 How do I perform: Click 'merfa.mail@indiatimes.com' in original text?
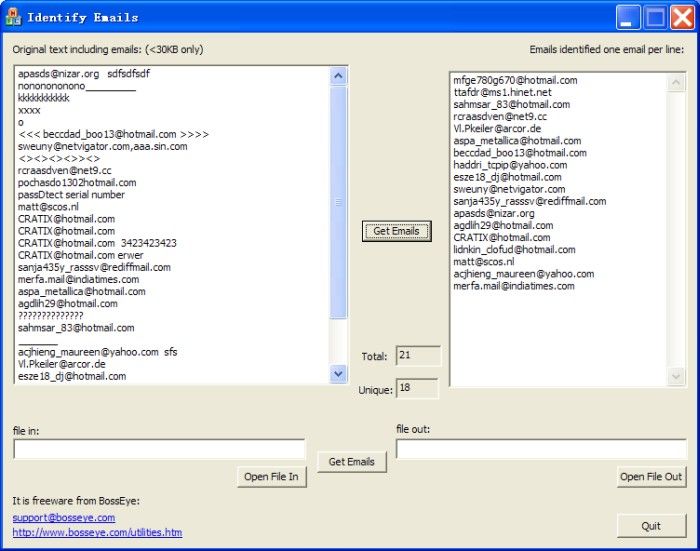click(x=79, y=280)
